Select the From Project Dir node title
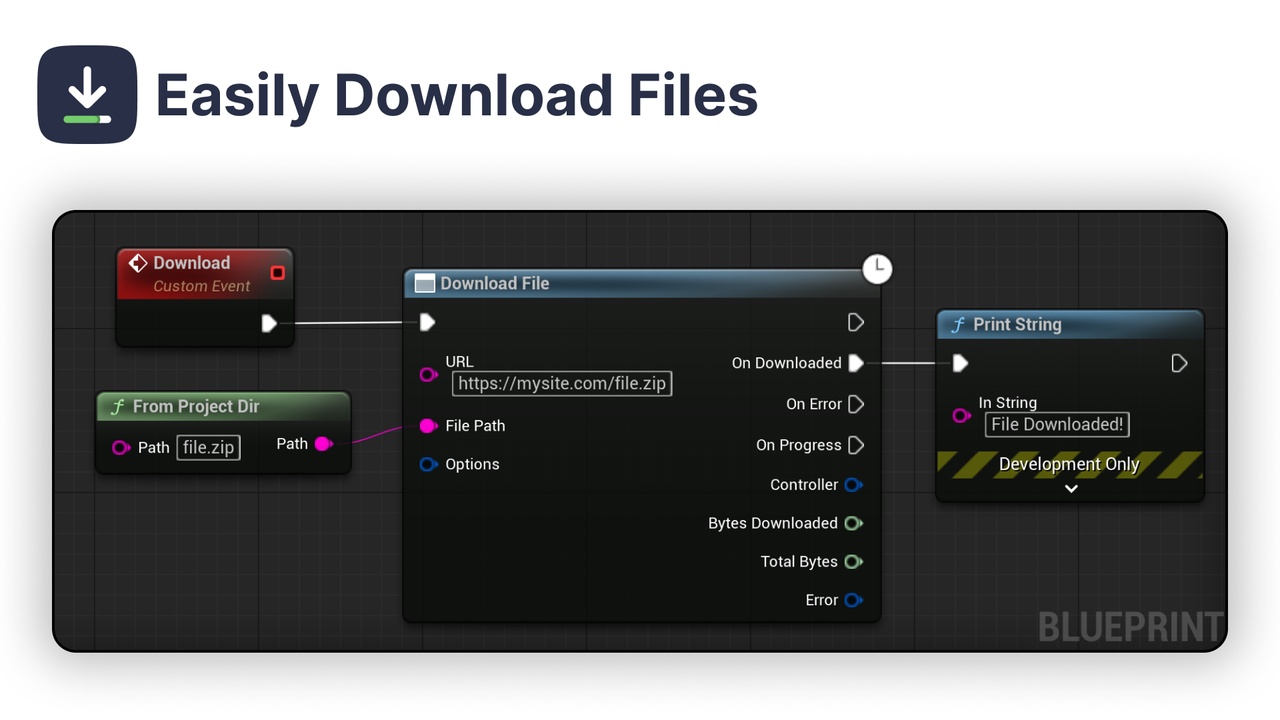Image resolution: width=1280 pixels, height=720 pixels. pos(196,407)
